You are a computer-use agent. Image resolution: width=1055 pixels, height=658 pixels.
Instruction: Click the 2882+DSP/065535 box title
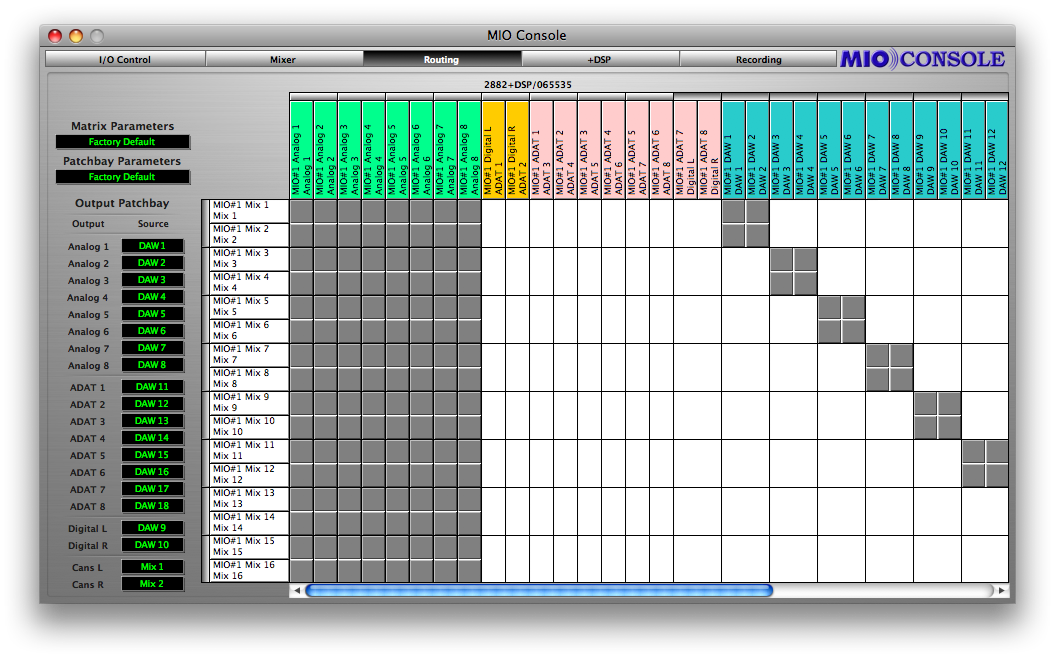528,85
